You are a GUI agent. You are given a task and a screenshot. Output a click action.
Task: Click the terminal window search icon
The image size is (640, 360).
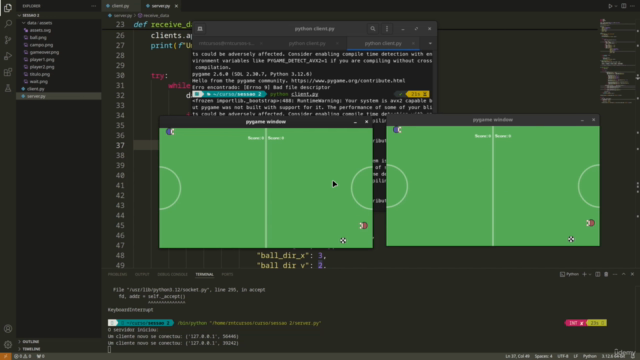(x=372, y=29)
